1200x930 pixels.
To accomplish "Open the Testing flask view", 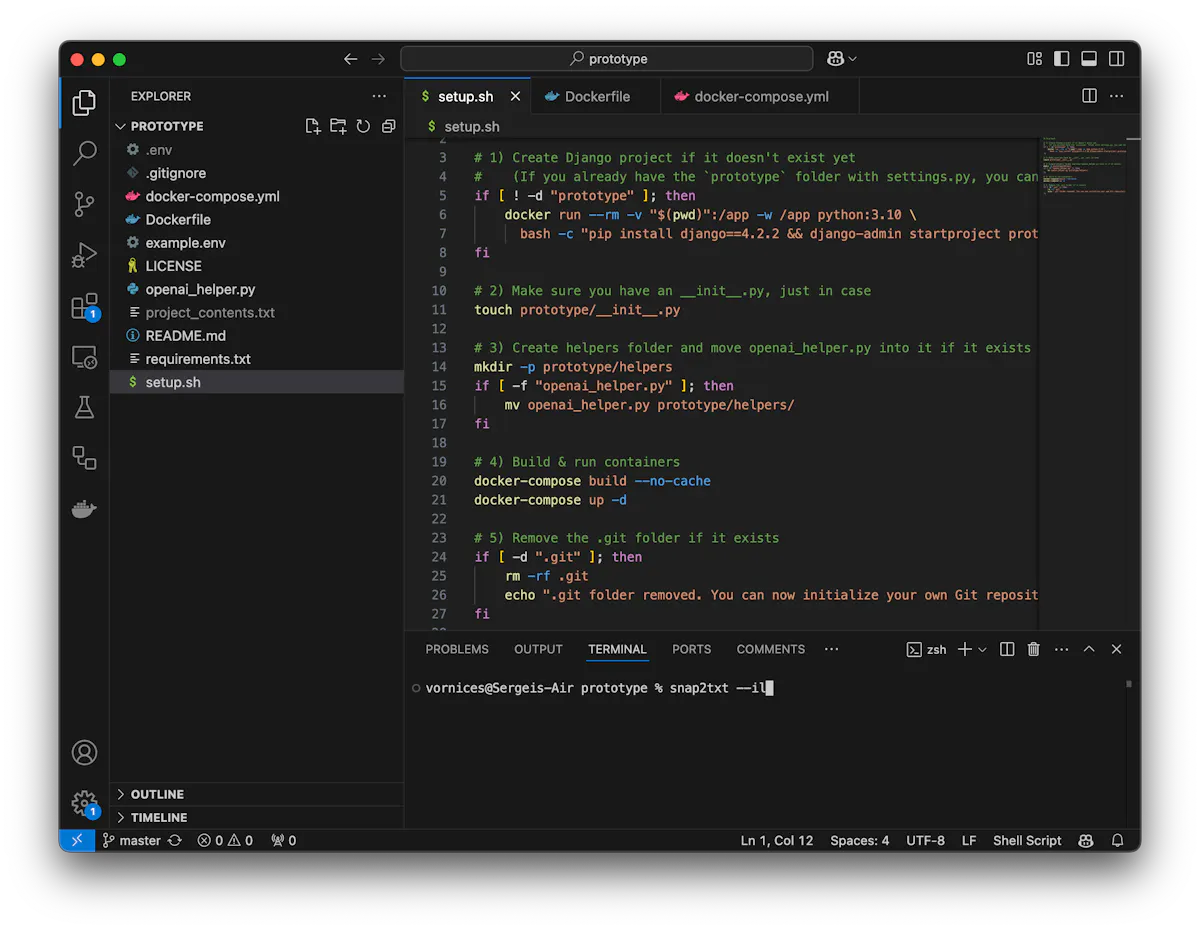I will point(85,407).
